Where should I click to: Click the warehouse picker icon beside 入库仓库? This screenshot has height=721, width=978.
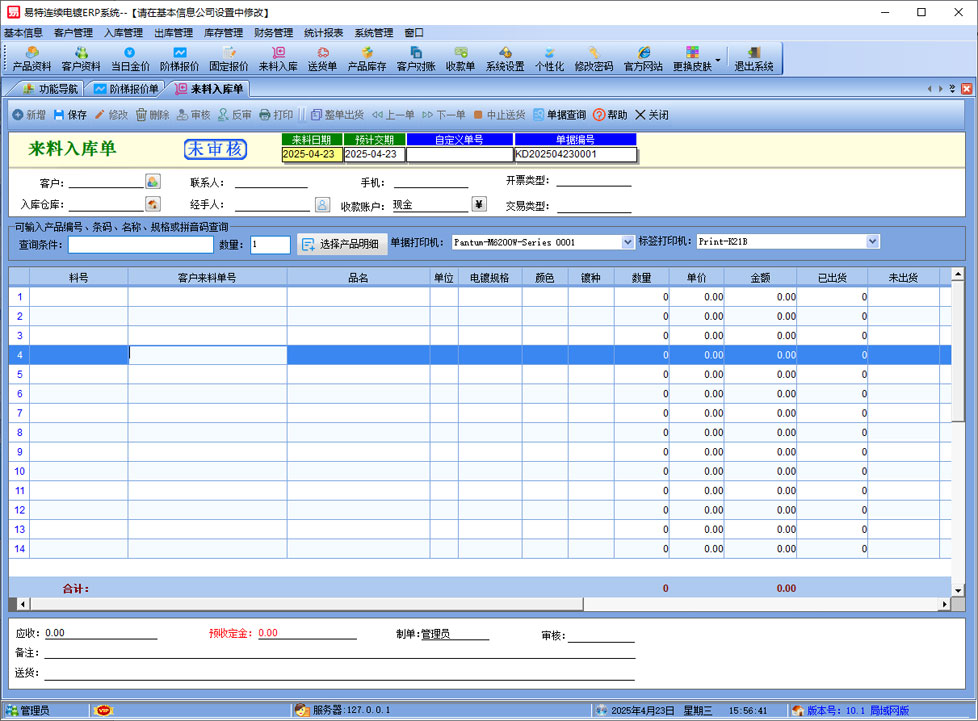(153, 205)
